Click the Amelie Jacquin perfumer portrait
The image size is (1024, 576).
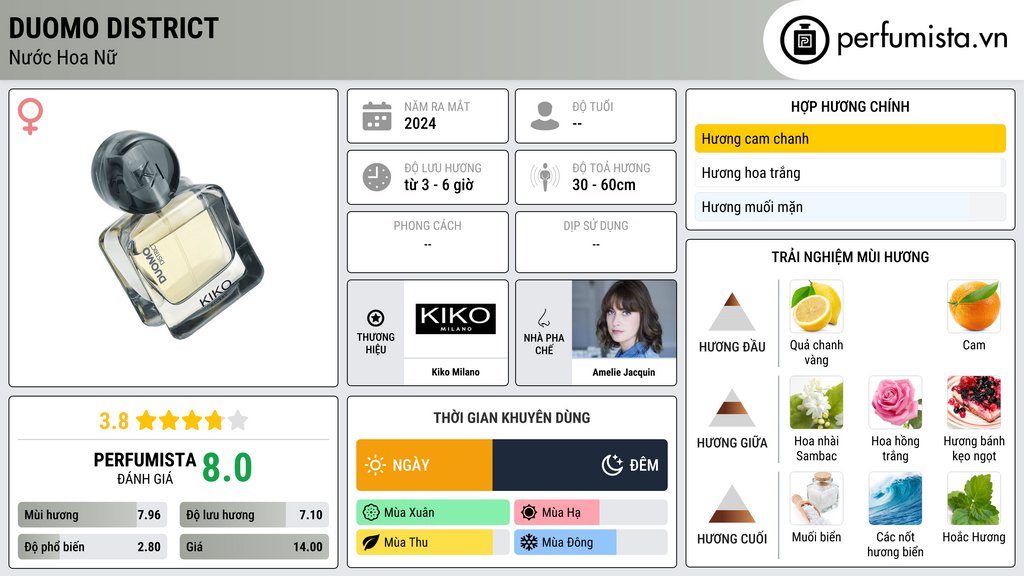coord(624,319)
